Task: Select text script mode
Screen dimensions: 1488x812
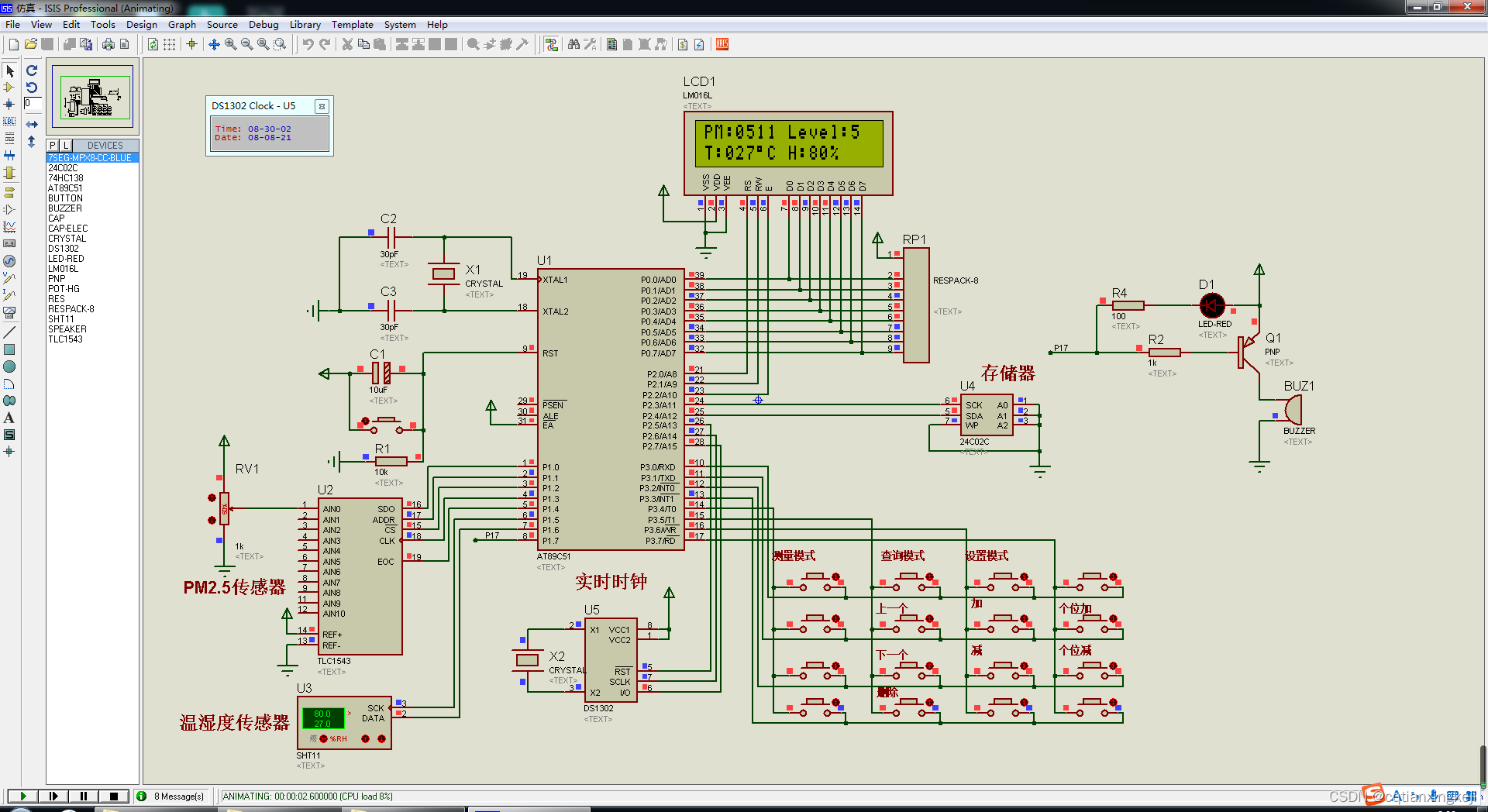Action: 9,138
